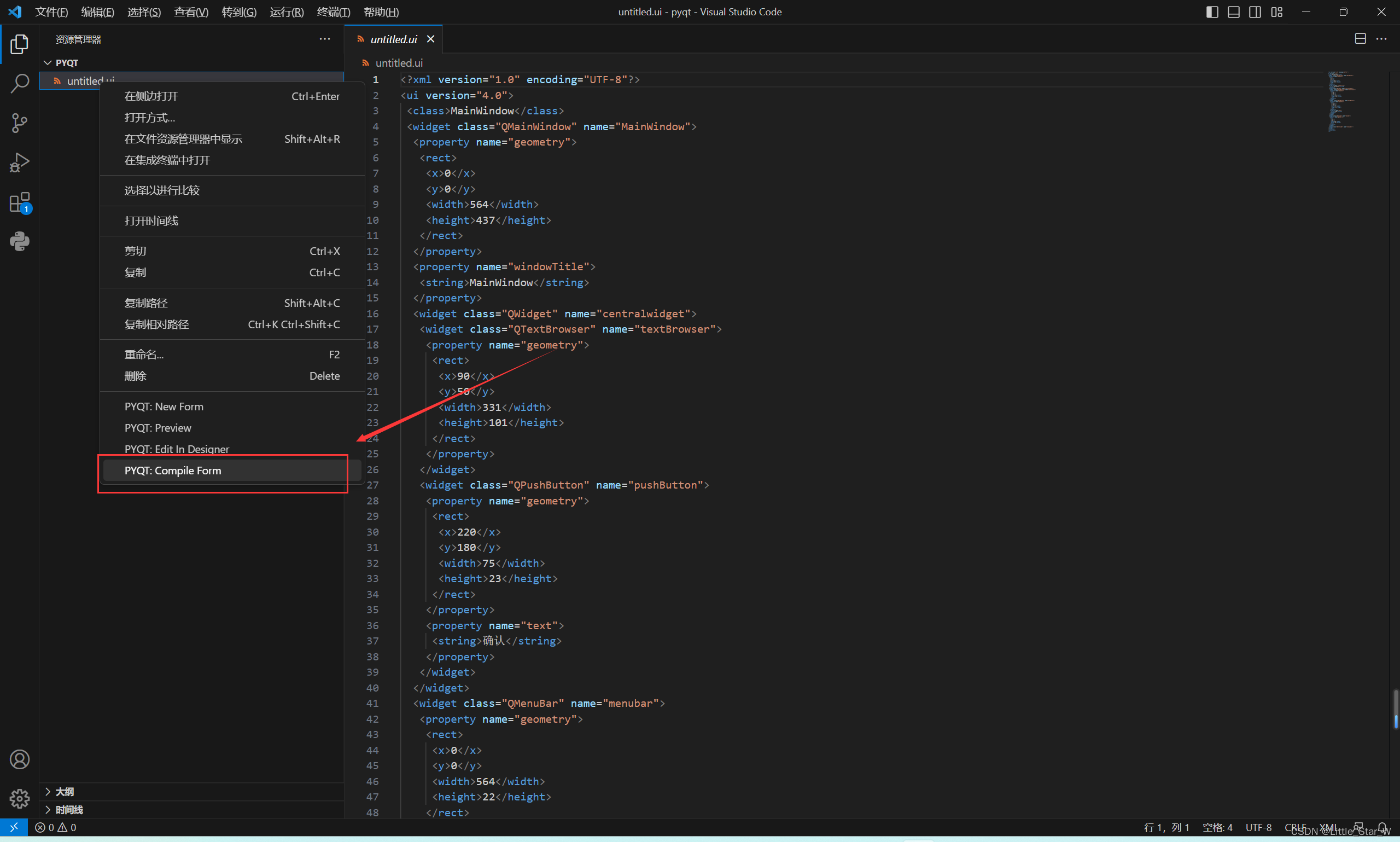Open the Extensions view icon
Screen dimensions: 1400x842
(x=19, y=202)
